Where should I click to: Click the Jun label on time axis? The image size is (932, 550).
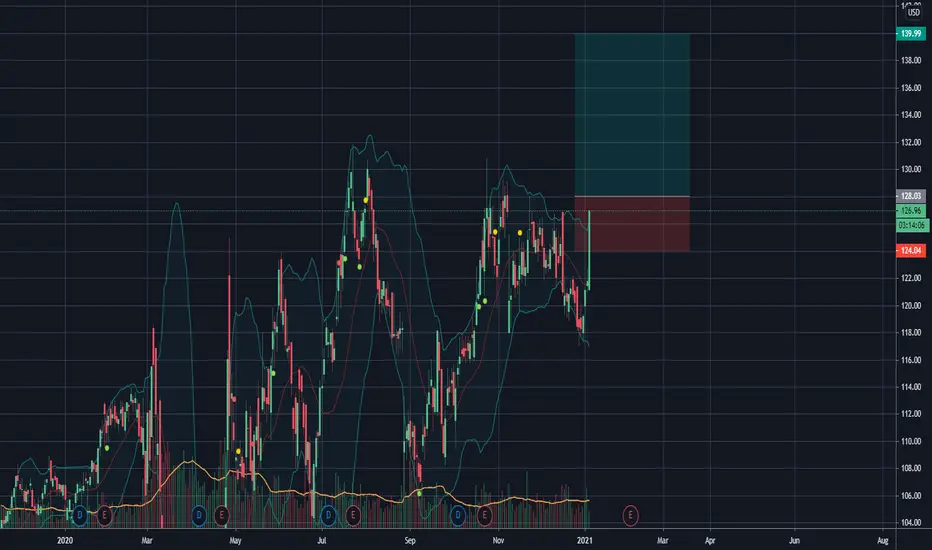pyautogui.click(x=794, y=540)
